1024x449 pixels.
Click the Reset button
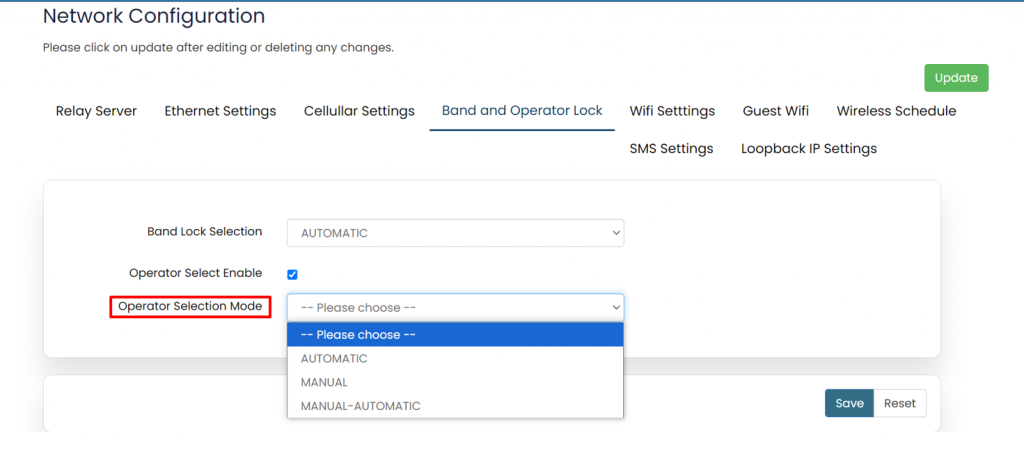899,403
